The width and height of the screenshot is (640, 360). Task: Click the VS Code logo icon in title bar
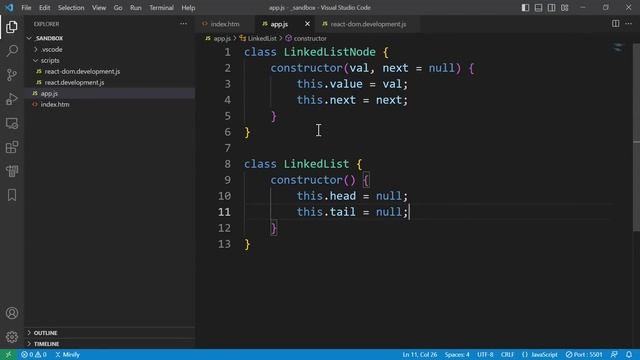click(x=9, y=8)
